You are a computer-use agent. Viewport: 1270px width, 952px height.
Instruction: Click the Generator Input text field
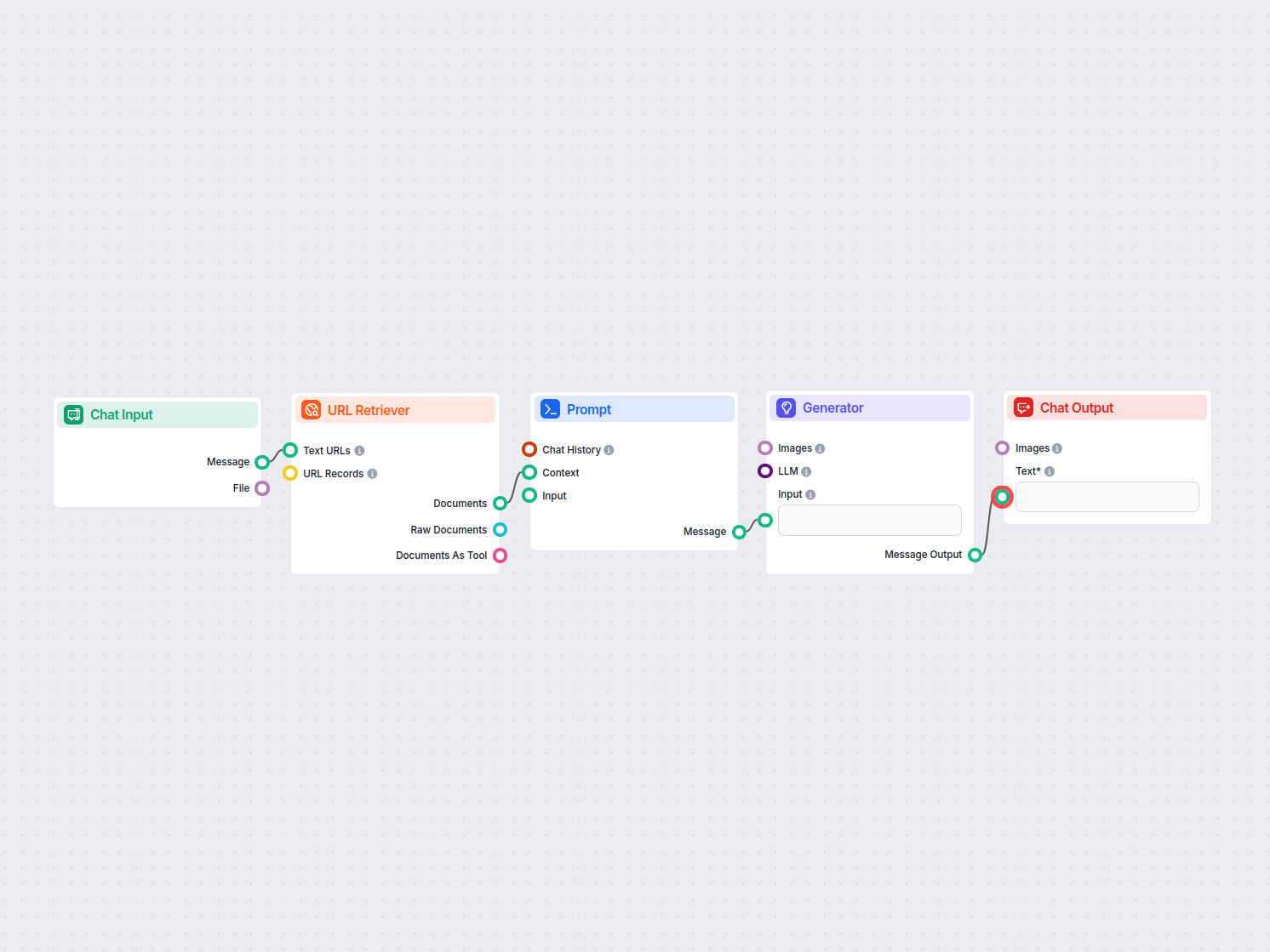(x=869, y=520)
